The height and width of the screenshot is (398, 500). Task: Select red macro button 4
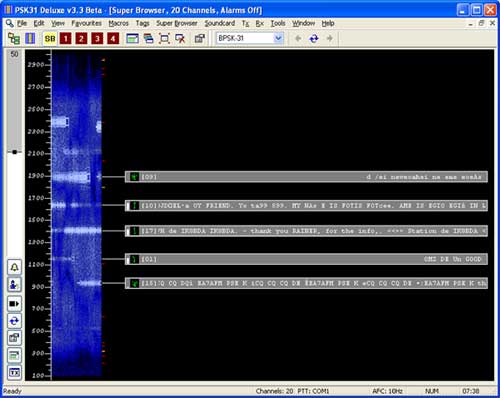click(113, 39)
